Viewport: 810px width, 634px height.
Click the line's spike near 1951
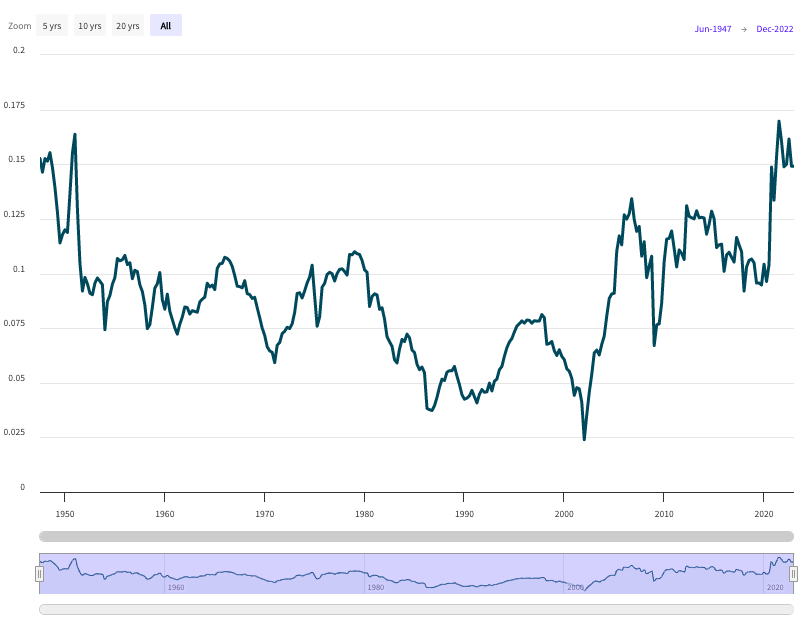pyautogui.click(x=75, y=135)
